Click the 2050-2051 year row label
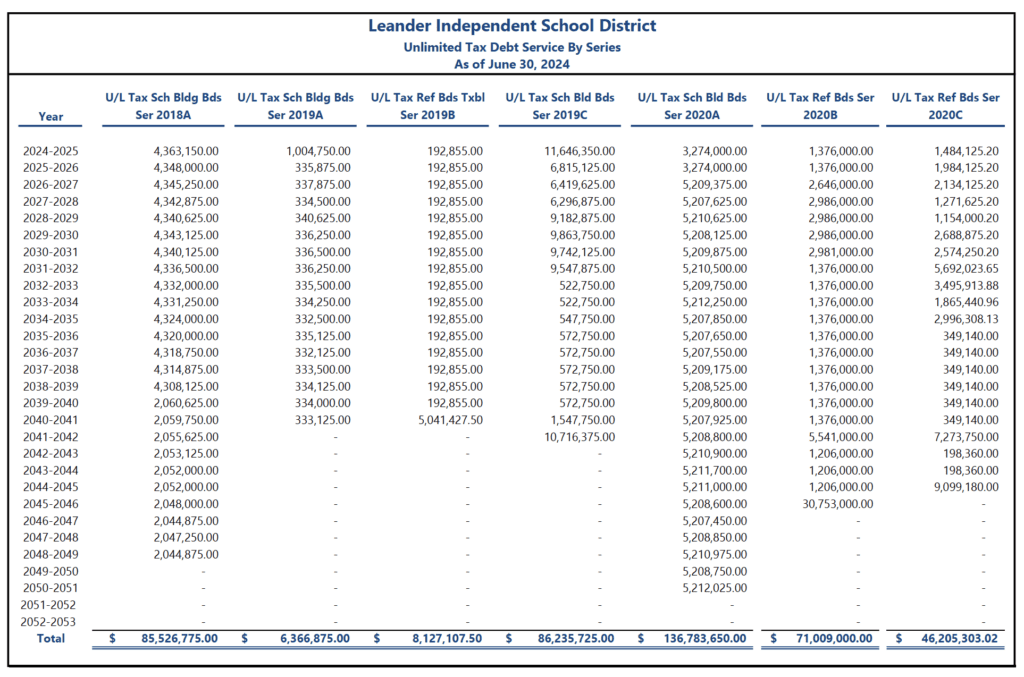The height and width of the screenshot is (677, 1024). point(50,588)
